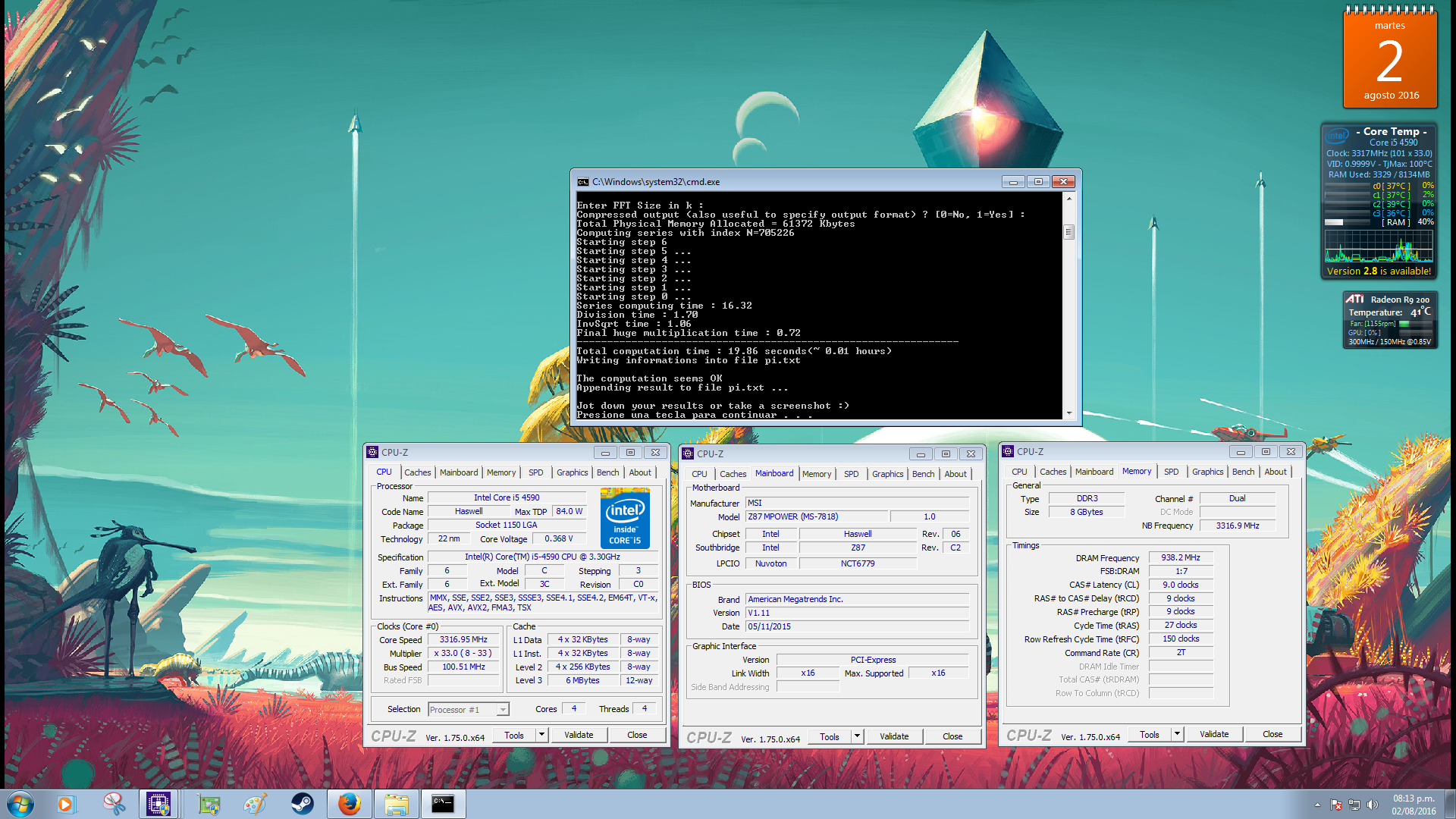Image resolution: width=1456 pixels, height=819 pixels.
Task: Open About tab in leftmost CPU-Z window
Action: (x=640, y=472)
